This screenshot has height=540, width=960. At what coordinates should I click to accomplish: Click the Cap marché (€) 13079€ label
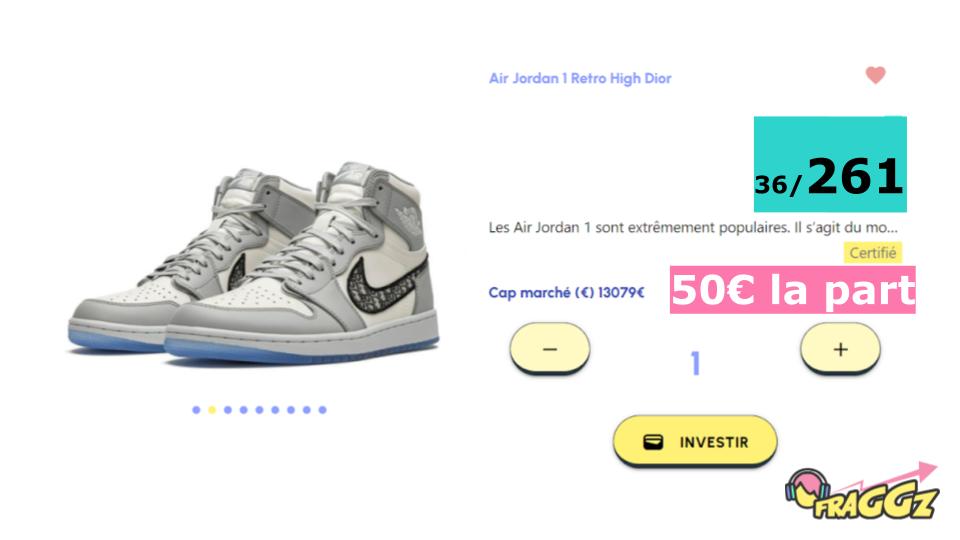[x=566, y=293]
